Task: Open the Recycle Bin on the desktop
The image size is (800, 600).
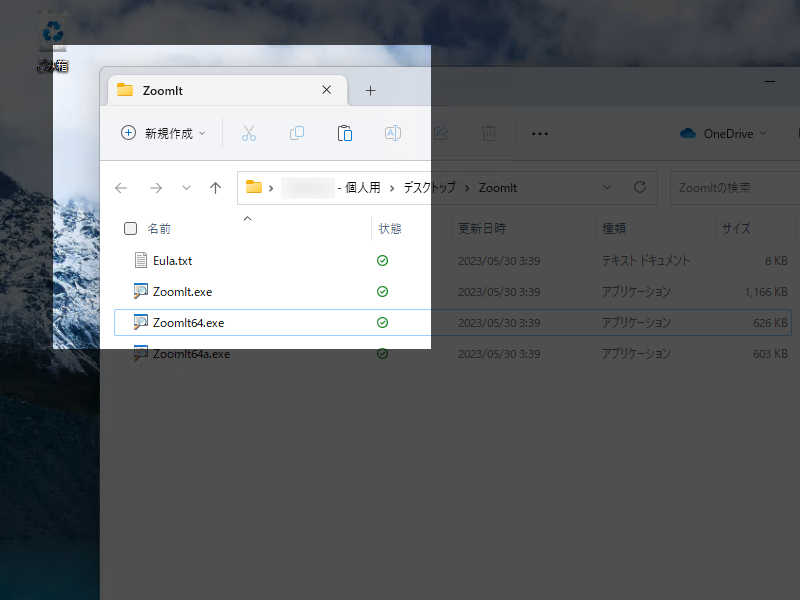Action: (x=51, y=30)
